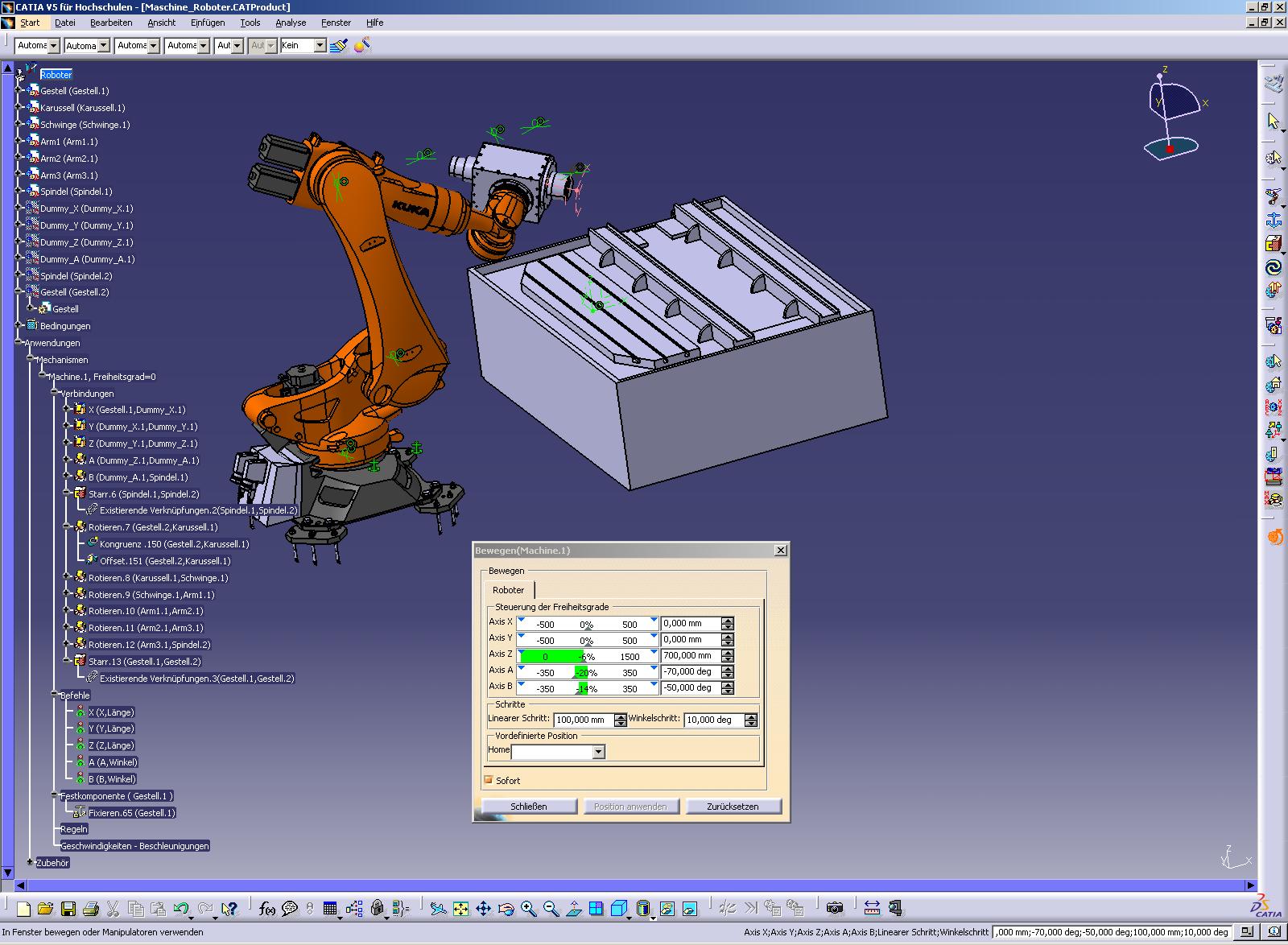Open a file with the folder icon
1288x945 pixels.
pyautogui.click(x=45, y=909)
